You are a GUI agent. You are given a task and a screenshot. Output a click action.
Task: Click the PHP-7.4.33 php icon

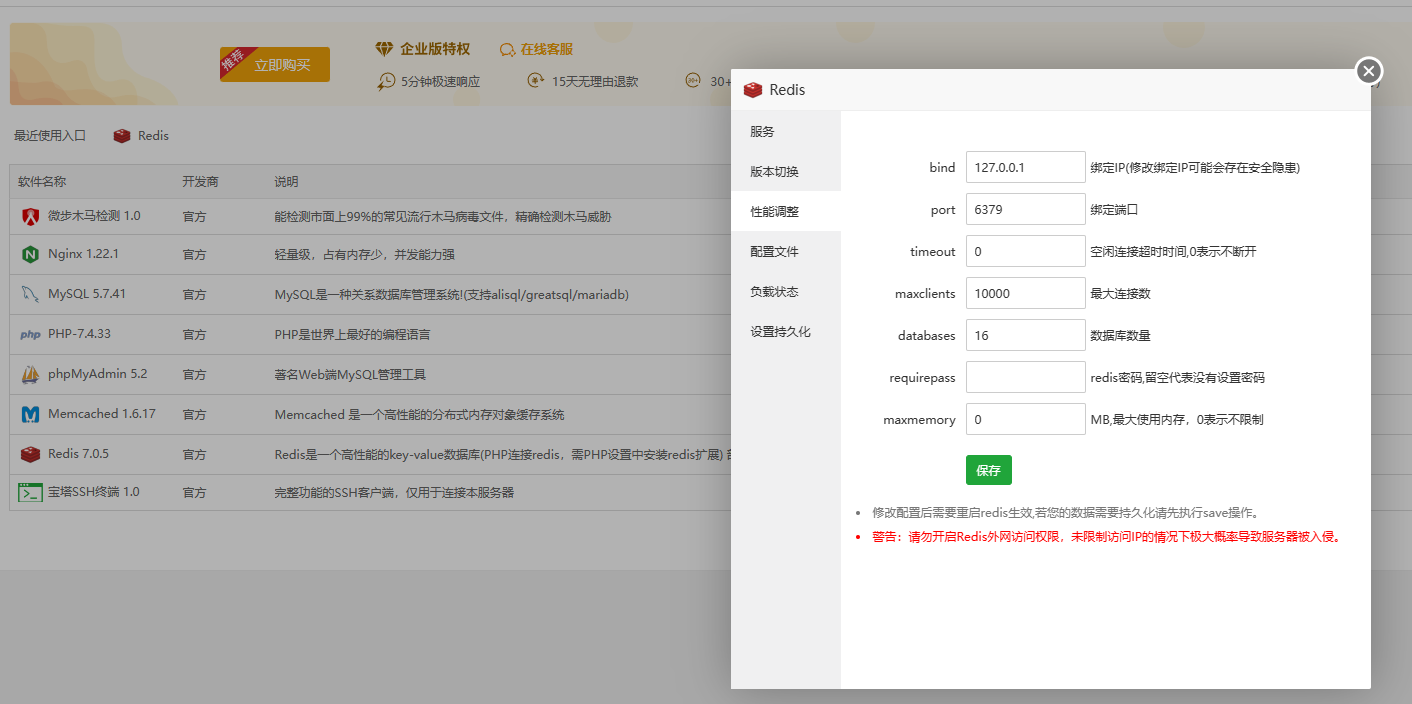coord(30,334)
